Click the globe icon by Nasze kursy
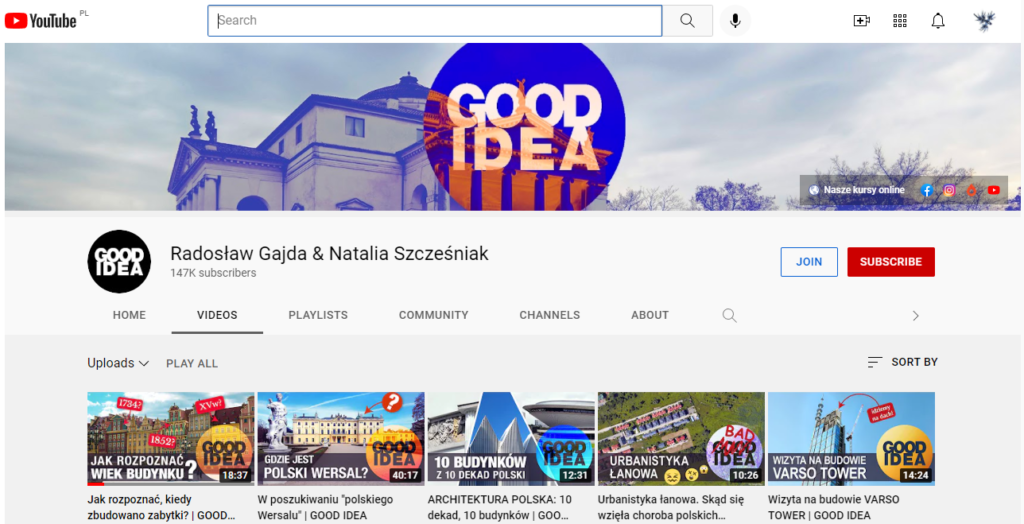1024x524 pixels. click(x=814, y=190)
